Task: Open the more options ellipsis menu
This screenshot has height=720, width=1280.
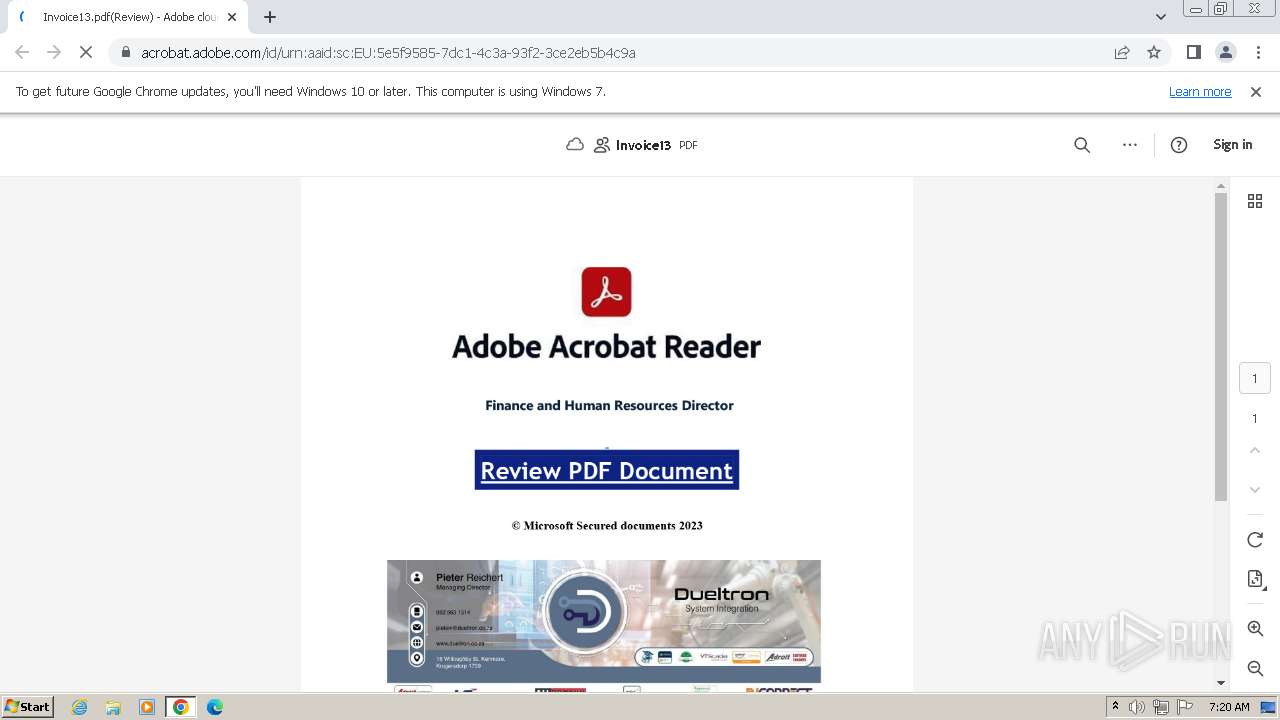Action: tap(1130, 145)
